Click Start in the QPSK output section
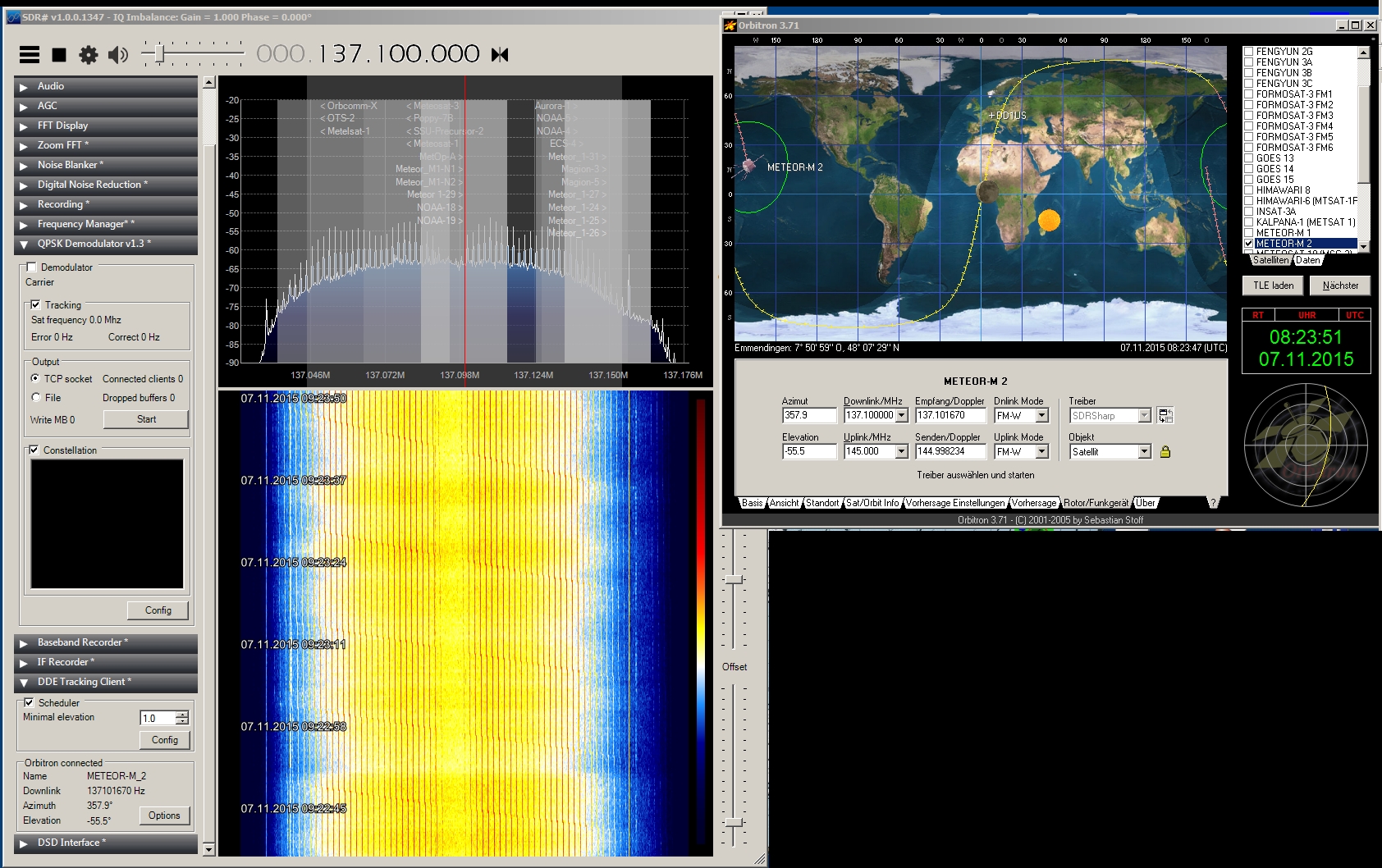The width and height of the screenshot is (1382, 868). coord(146,419)
